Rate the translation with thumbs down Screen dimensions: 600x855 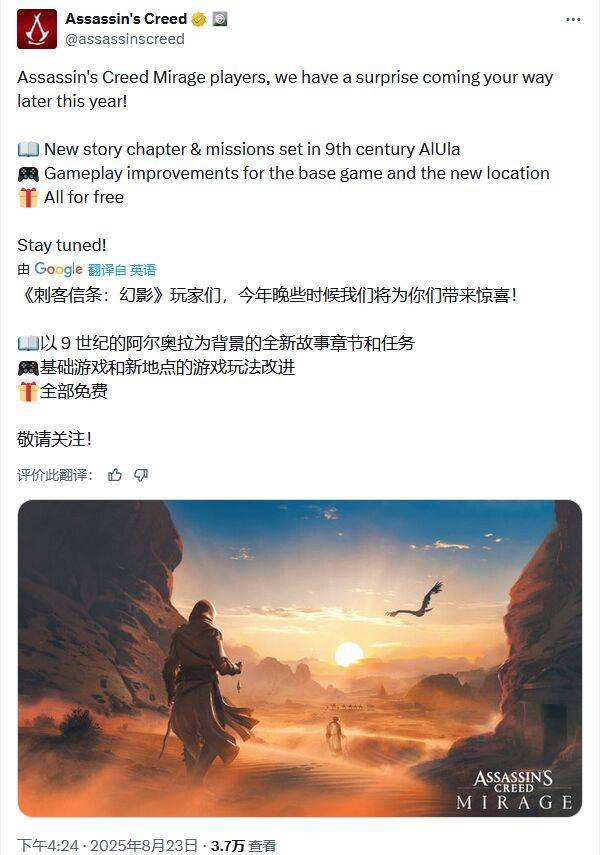pos(141,475)
